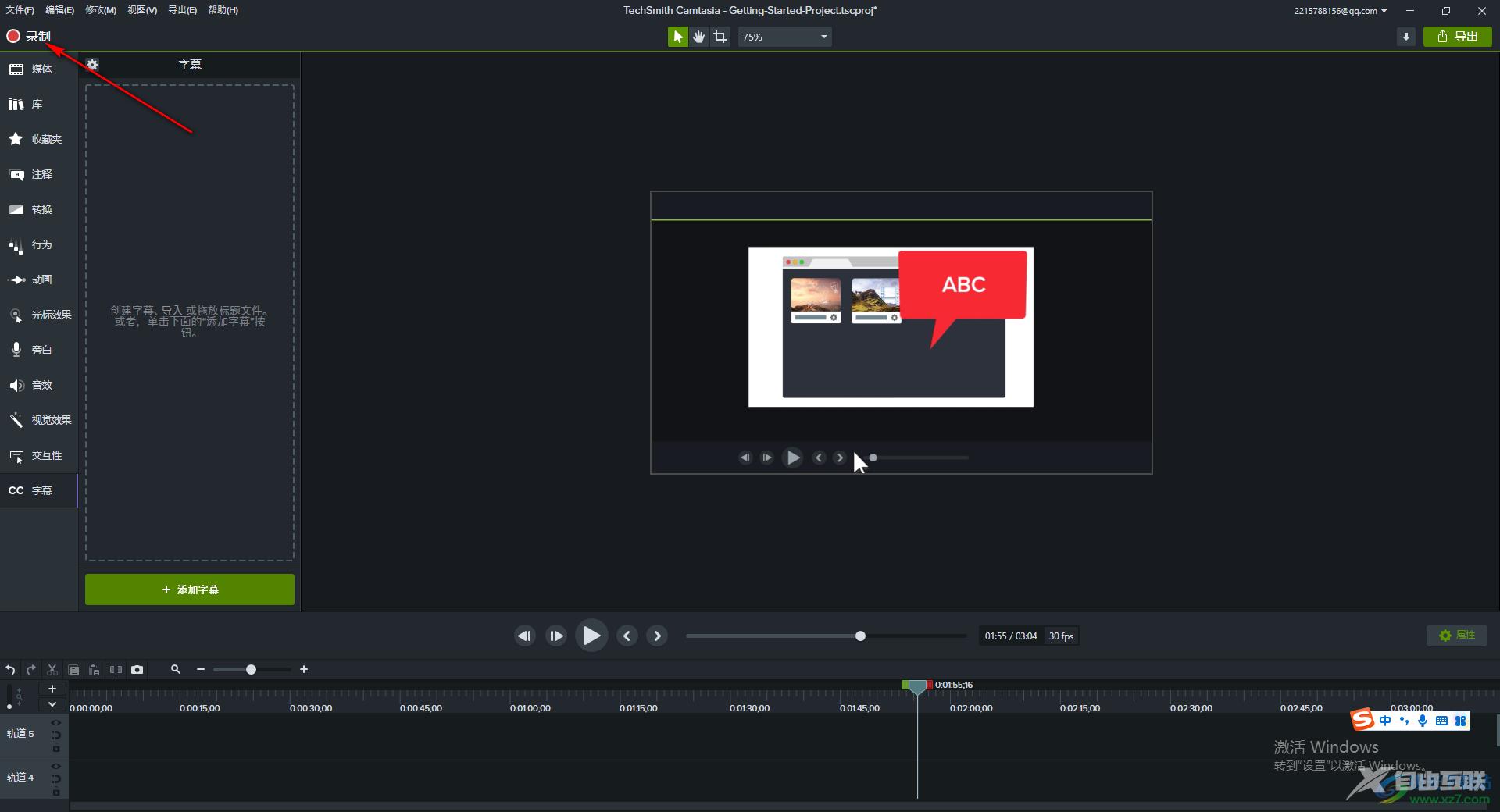Open the 注释 annotations tab

tap(39, 174)
